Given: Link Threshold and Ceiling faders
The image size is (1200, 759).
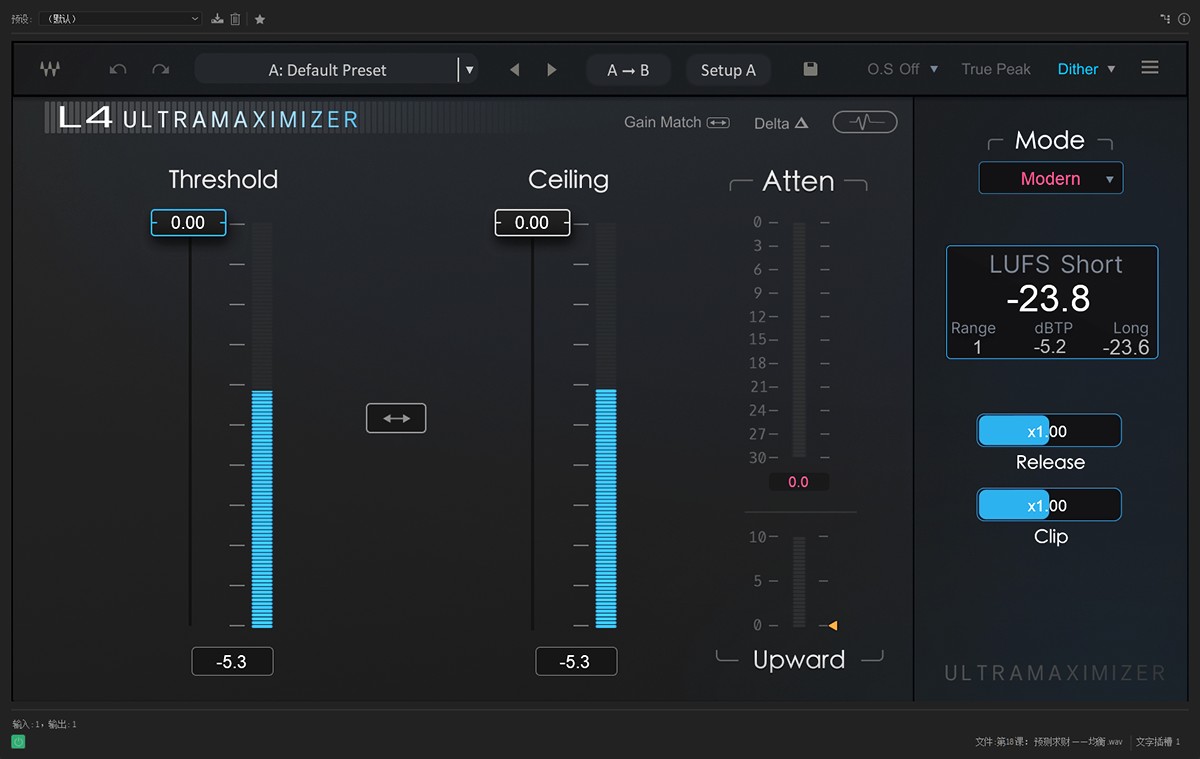Looking at the screenshot, I should tap(396, 418).
